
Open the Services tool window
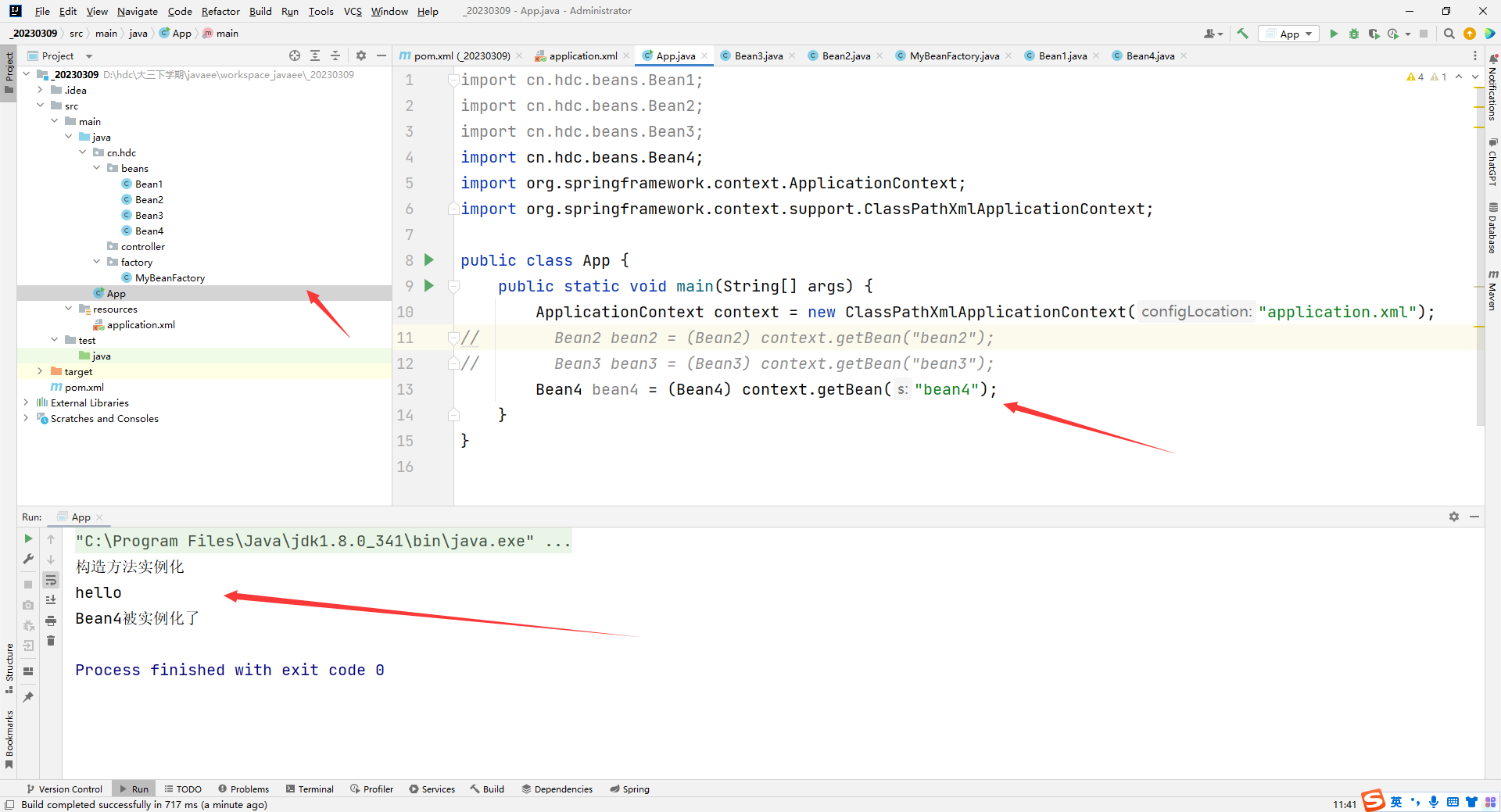point(432,789)
